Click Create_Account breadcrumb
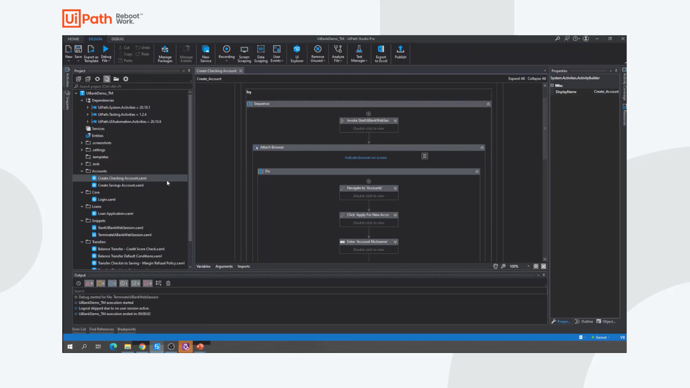Screen dimensions: 690x388 pos(209,79)
